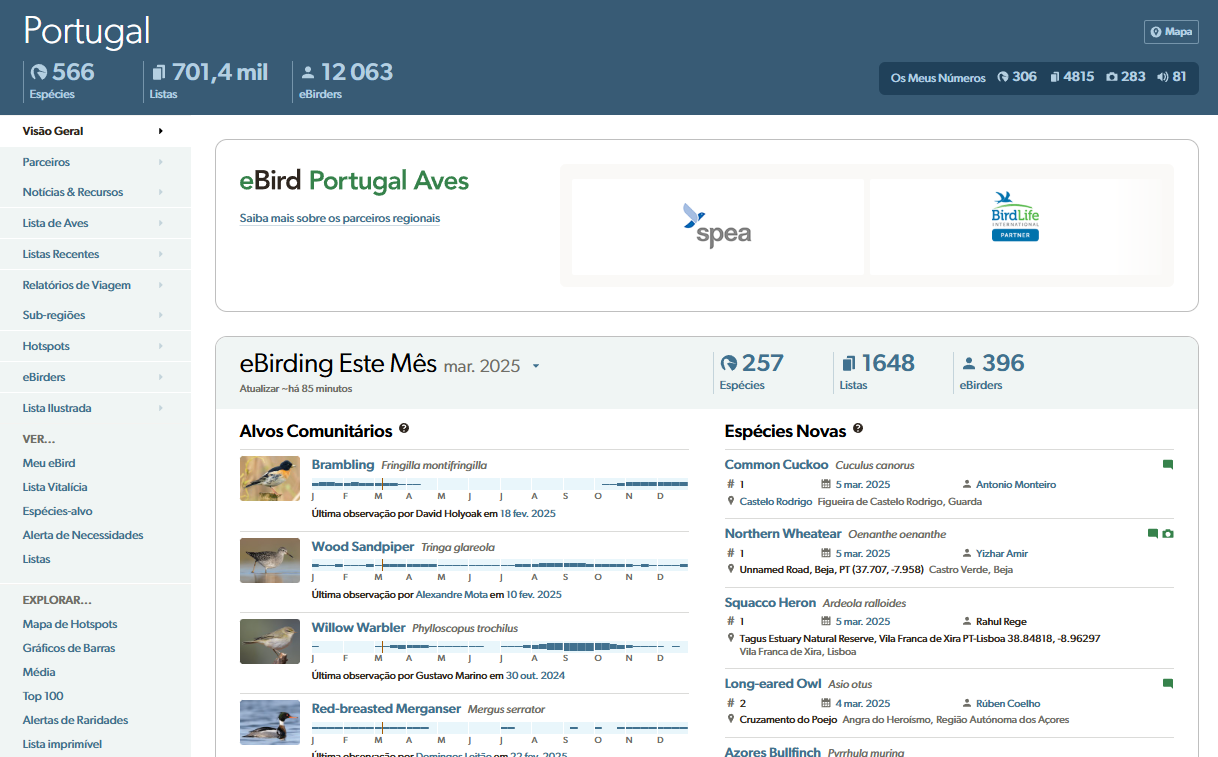Click location pin beside Castelo Rodrigo
The height and width of the screenshot is (757, 1218).
(730, 501)
